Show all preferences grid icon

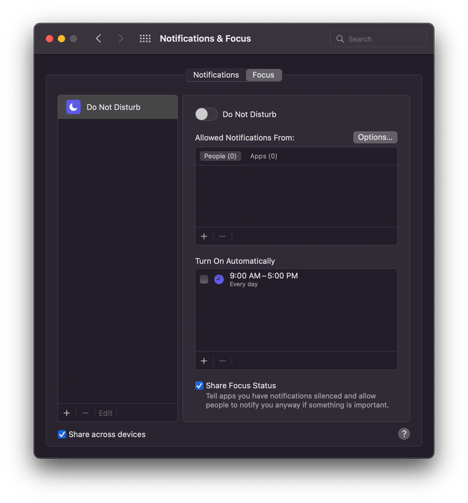(x=145, y=39)
